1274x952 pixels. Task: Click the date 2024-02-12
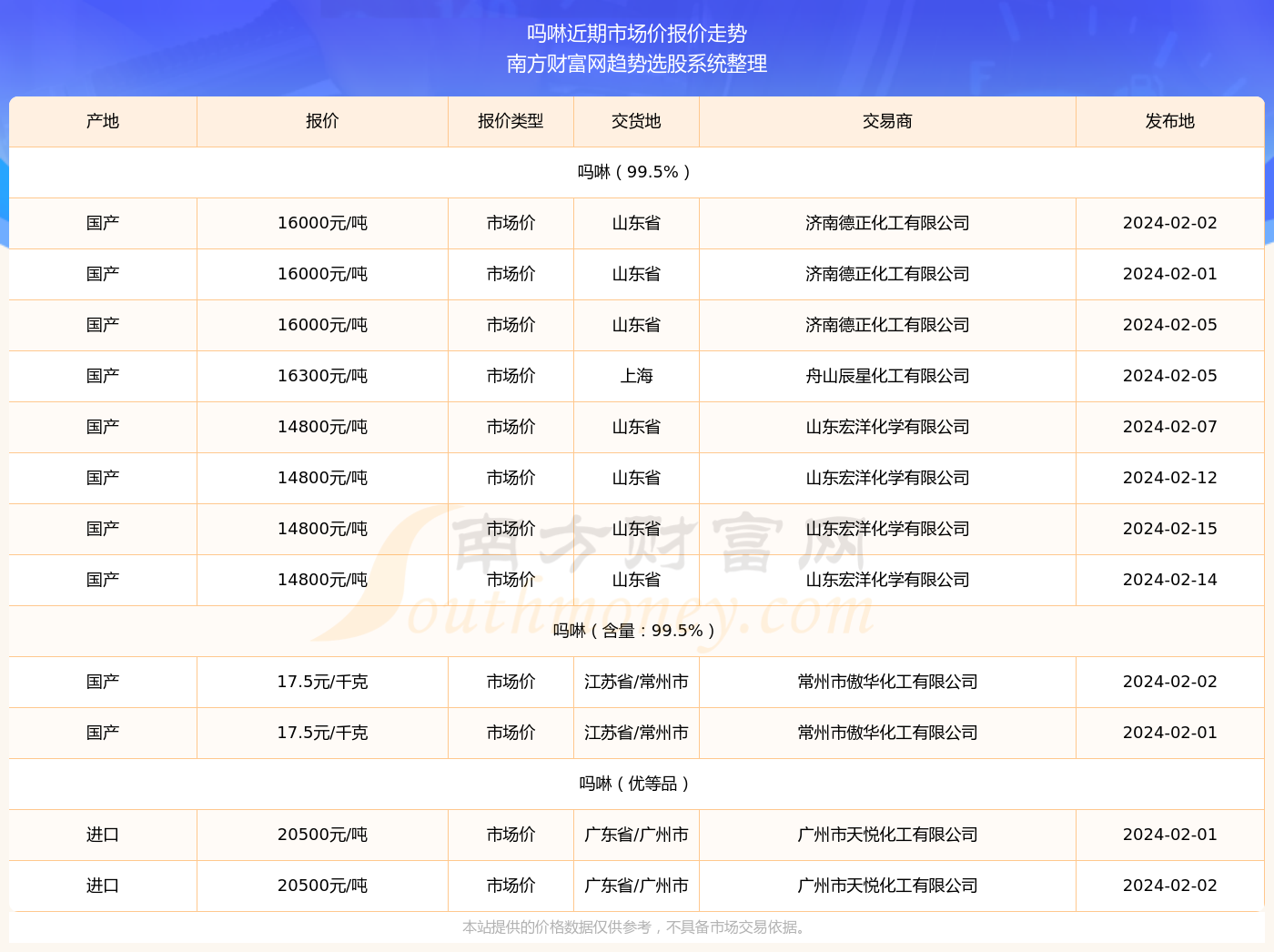tap(1170, 478)
